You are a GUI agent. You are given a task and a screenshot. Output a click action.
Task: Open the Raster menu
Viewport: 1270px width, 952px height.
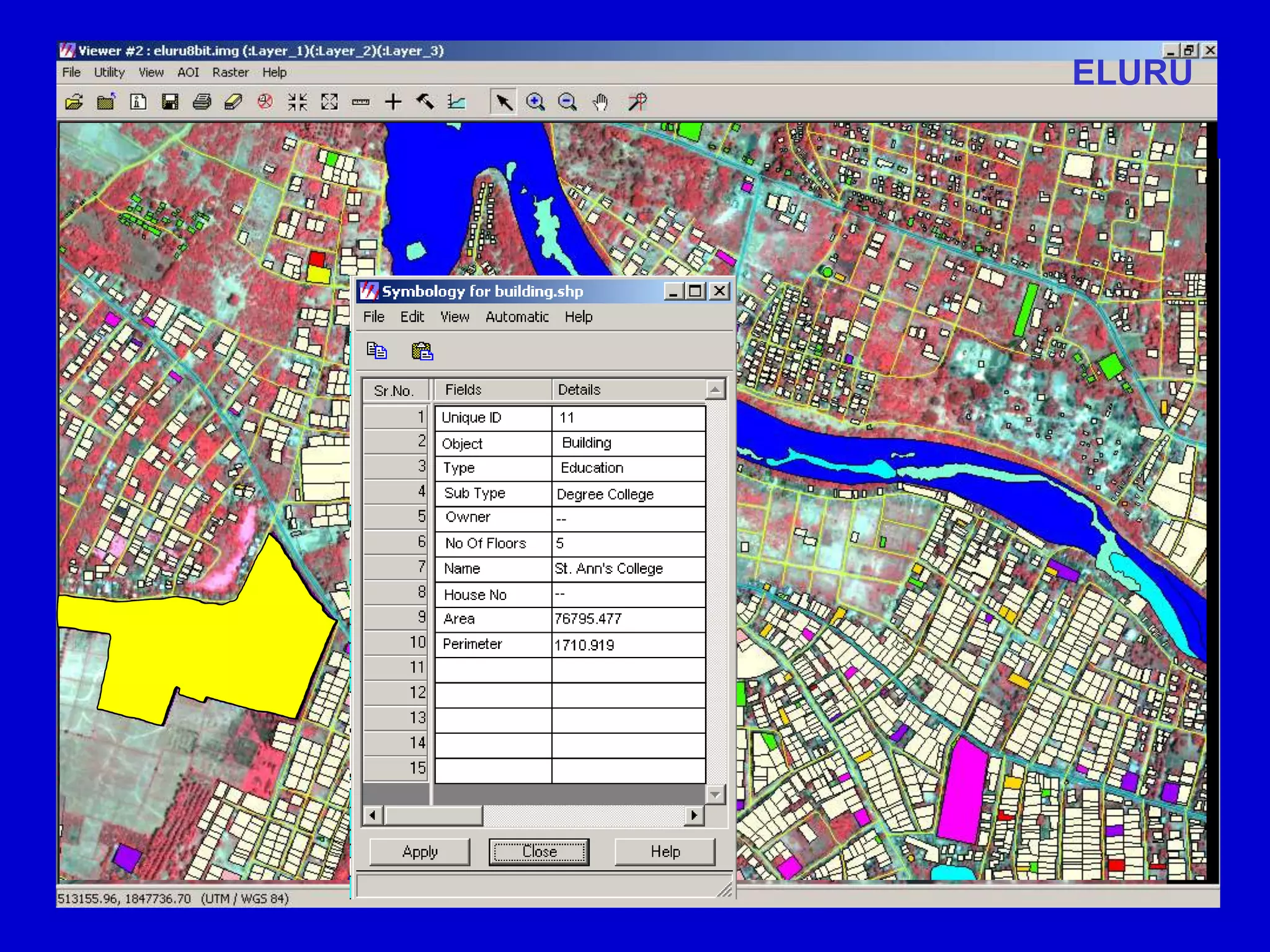pos(230,73)
